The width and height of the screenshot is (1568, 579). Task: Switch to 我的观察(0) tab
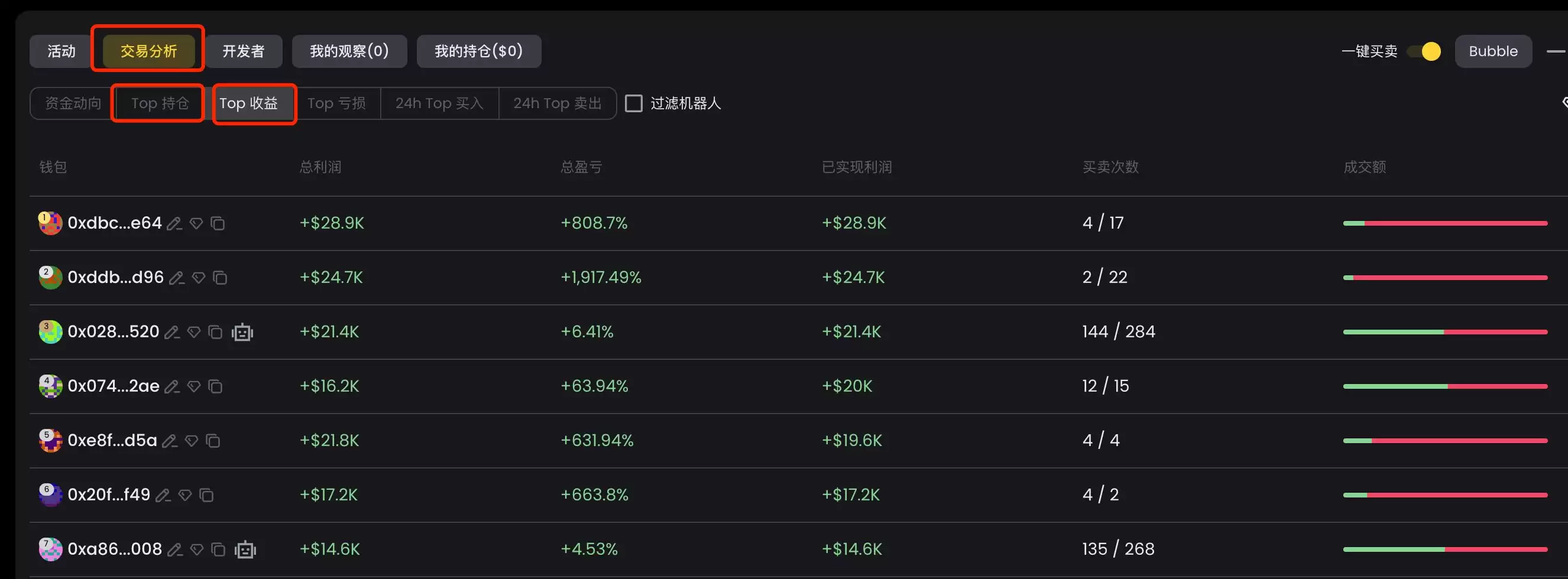coord(349,51)
